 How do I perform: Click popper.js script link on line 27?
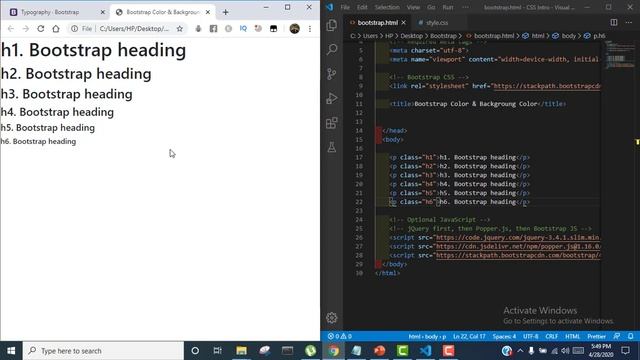click(518, 247)
